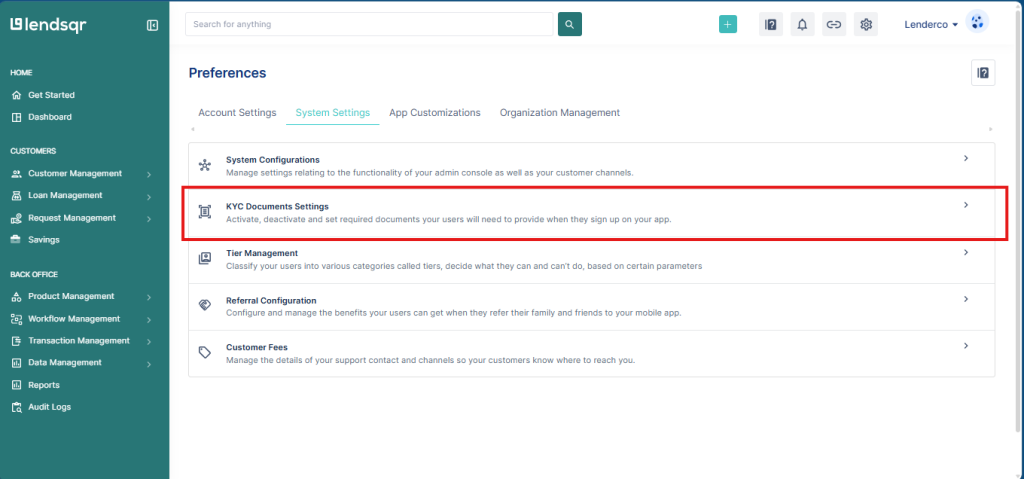Viewport: 1024px width, 479px height.
Task: Click the help icon beside Preferences heading
Action: [983, 72]
